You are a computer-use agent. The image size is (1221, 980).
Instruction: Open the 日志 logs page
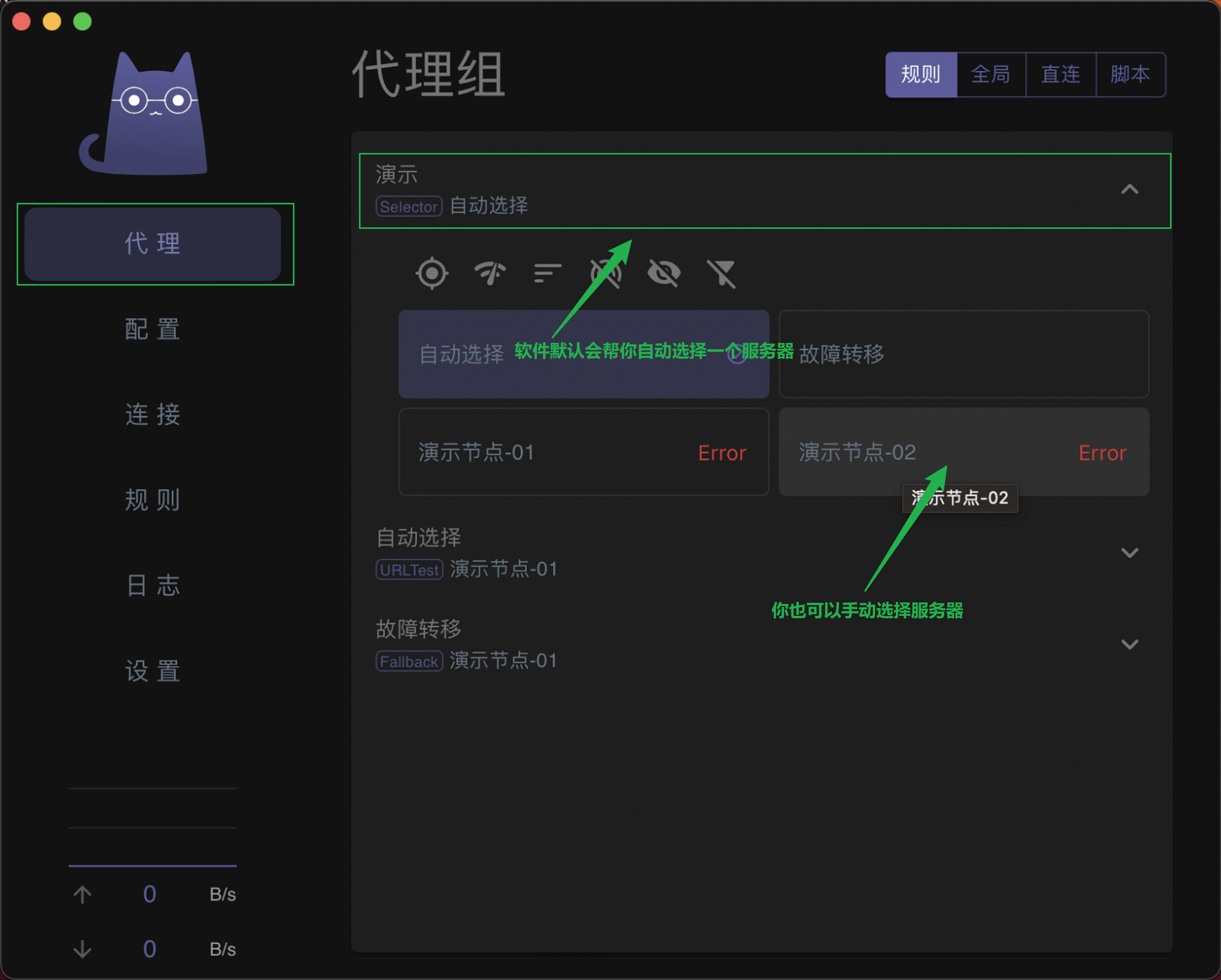click(152, 585)
